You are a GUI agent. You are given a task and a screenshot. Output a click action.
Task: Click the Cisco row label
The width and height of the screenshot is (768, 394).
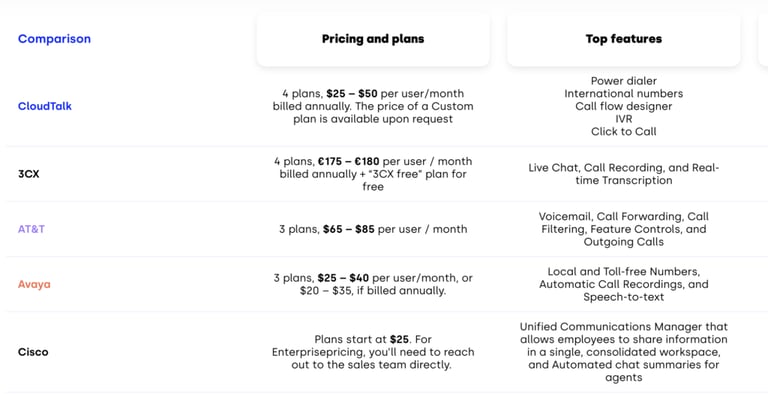click(x=33, y=352)
